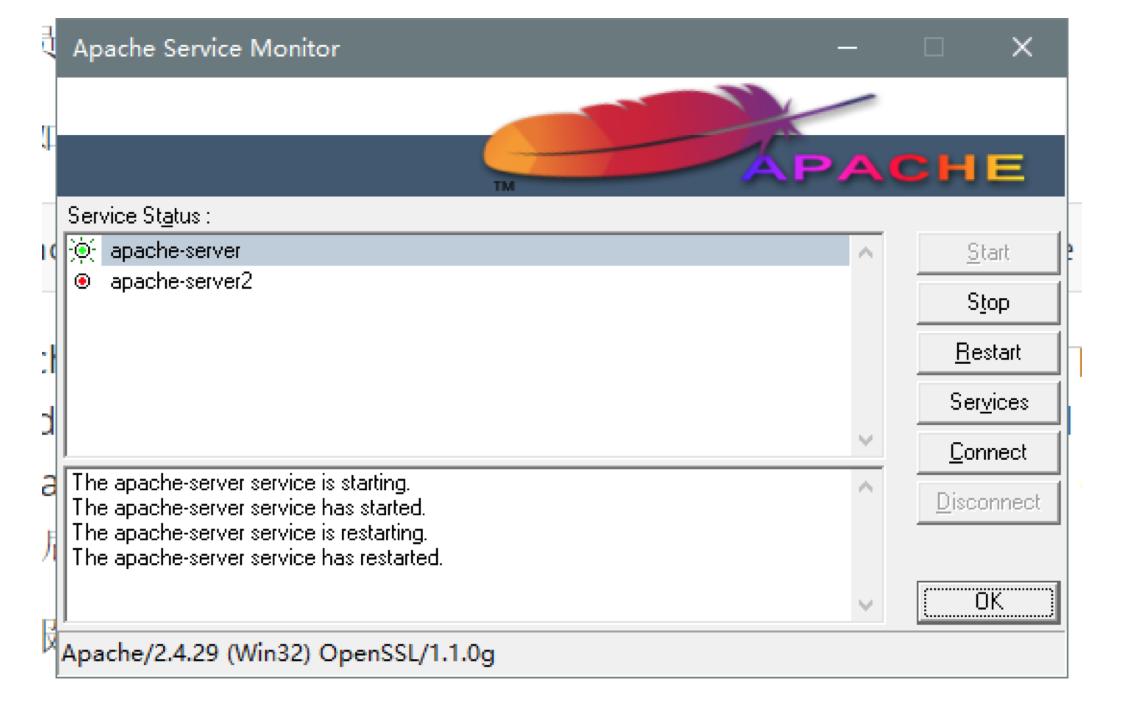The width and height of the screenshot is (1142, 704).
Task: Click the Apache Service Monitor title bar text
Action: tap(206, 48)
